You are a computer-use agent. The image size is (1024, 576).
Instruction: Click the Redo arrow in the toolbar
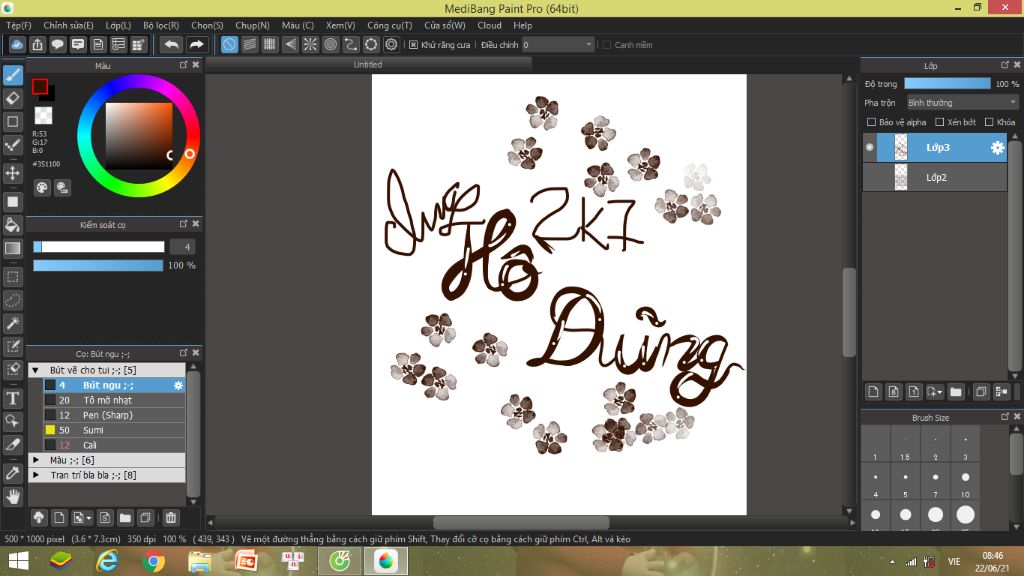tap(196, 44)
